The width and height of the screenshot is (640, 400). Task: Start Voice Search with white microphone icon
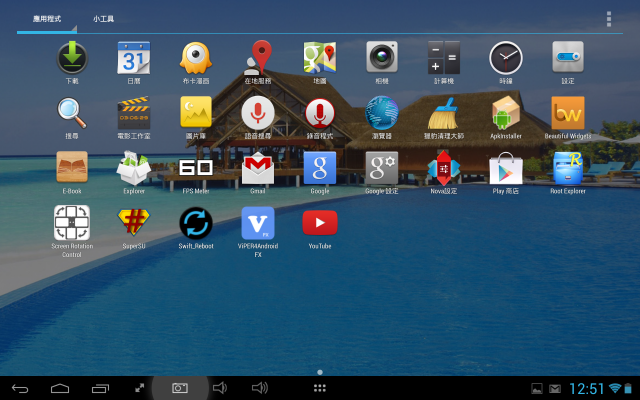coord(258,113)
